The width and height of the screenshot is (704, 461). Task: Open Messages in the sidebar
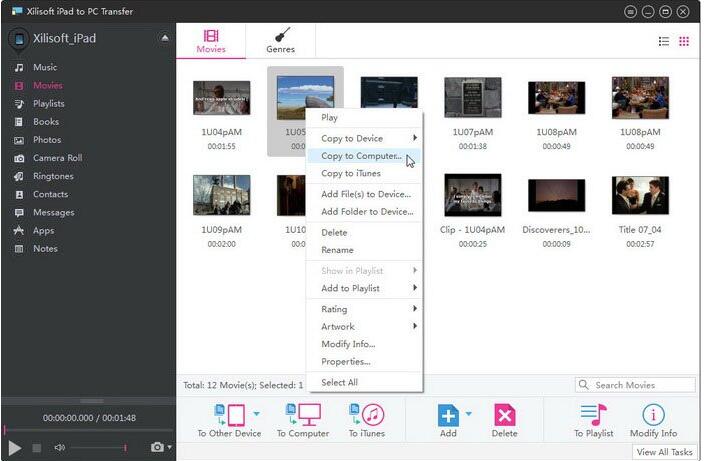pos(53,212)
